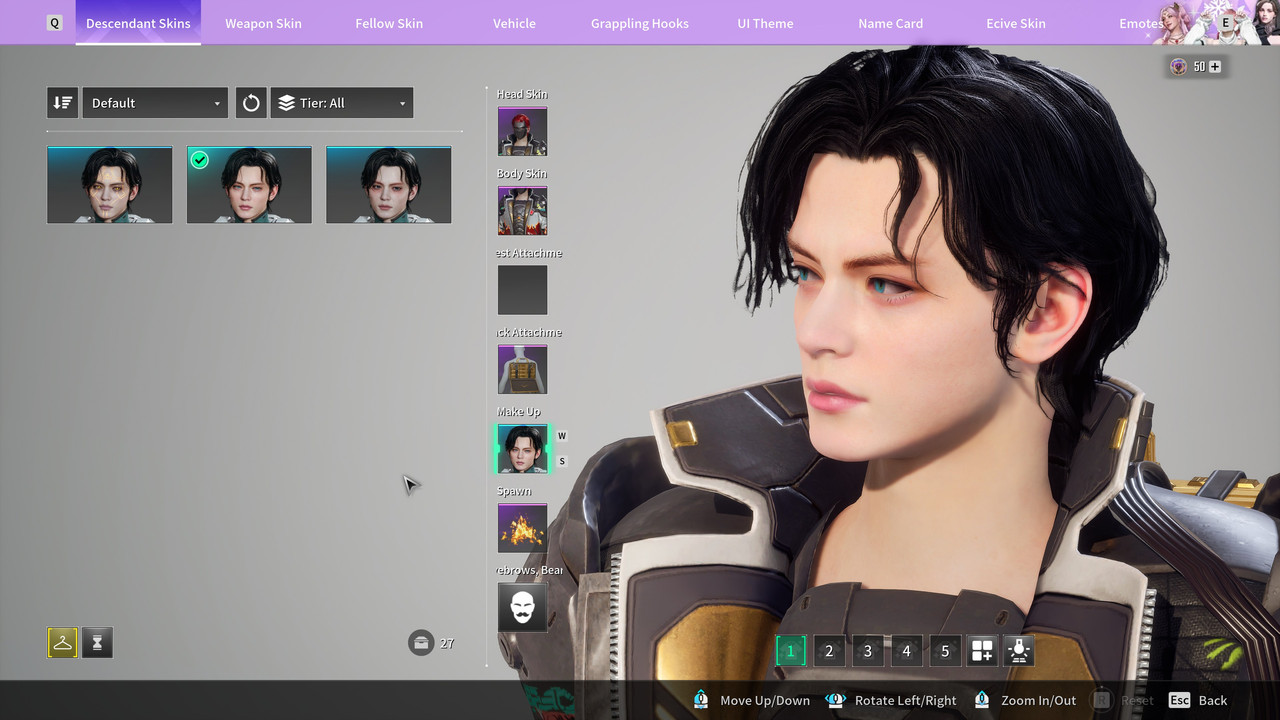Click the add preset grid-plus icon

[982, 651]
